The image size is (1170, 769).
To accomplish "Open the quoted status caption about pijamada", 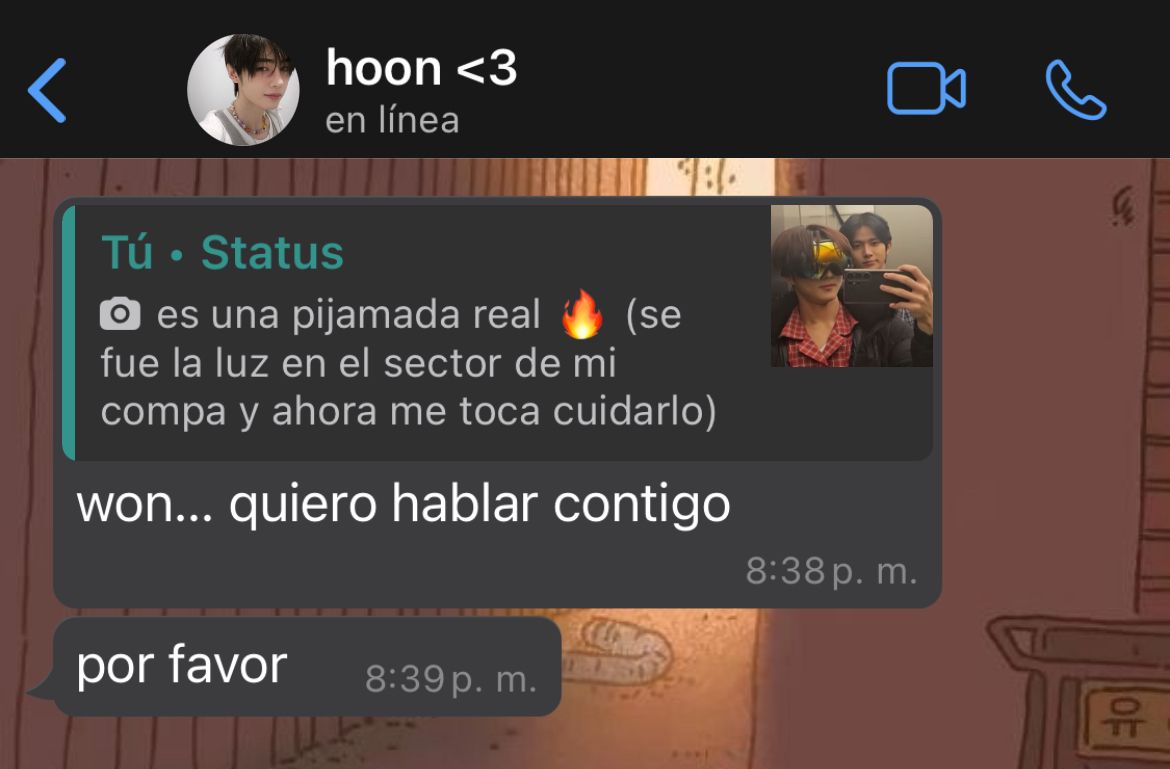I will point(408,363).
